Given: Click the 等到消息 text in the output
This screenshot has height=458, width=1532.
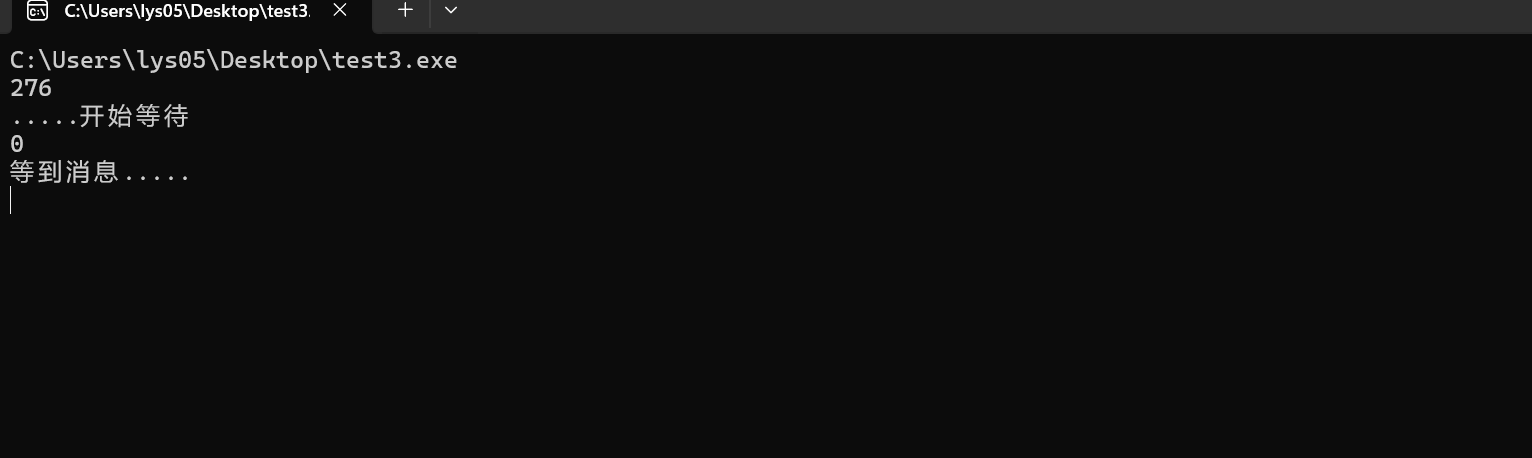Looking at the screenshot, I should (x=64, y=172).
